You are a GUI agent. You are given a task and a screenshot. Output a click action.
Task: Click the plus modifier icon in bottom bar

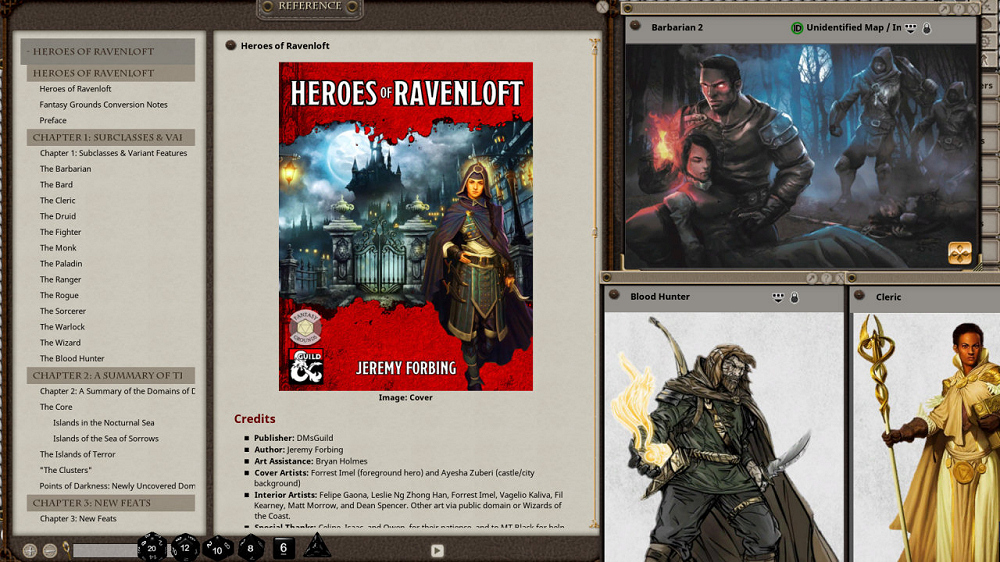pos(30,550)
